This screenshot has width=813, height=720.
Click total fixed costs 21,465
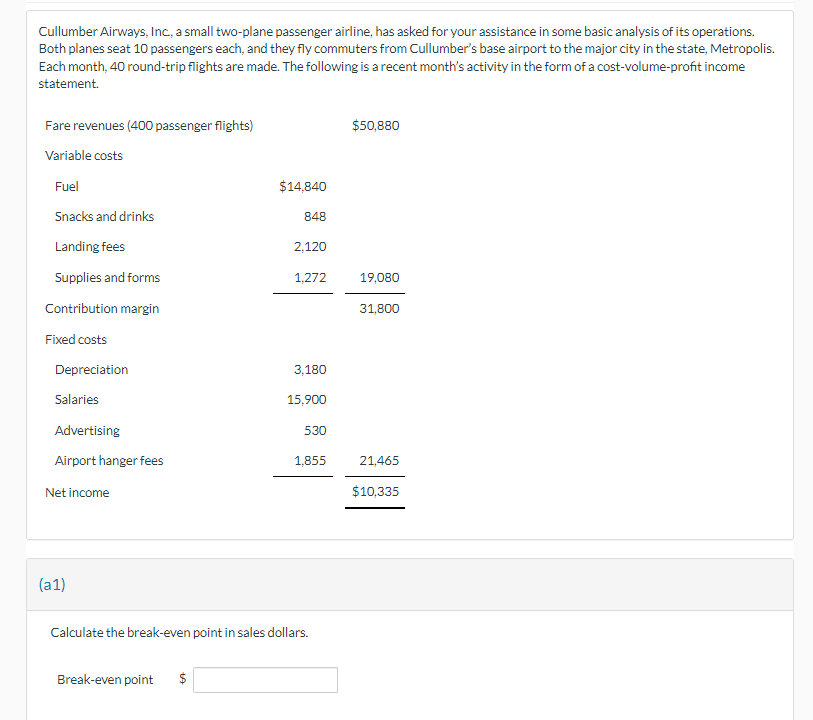pyautogui.click(x=379, y=460)
